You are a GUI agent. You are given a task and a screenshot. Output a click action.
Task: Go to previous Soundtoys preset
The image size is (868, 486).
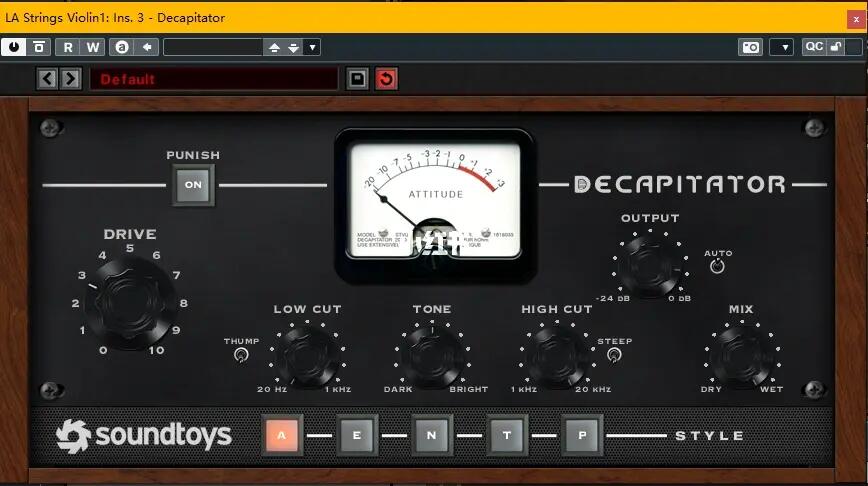point(47,79)
